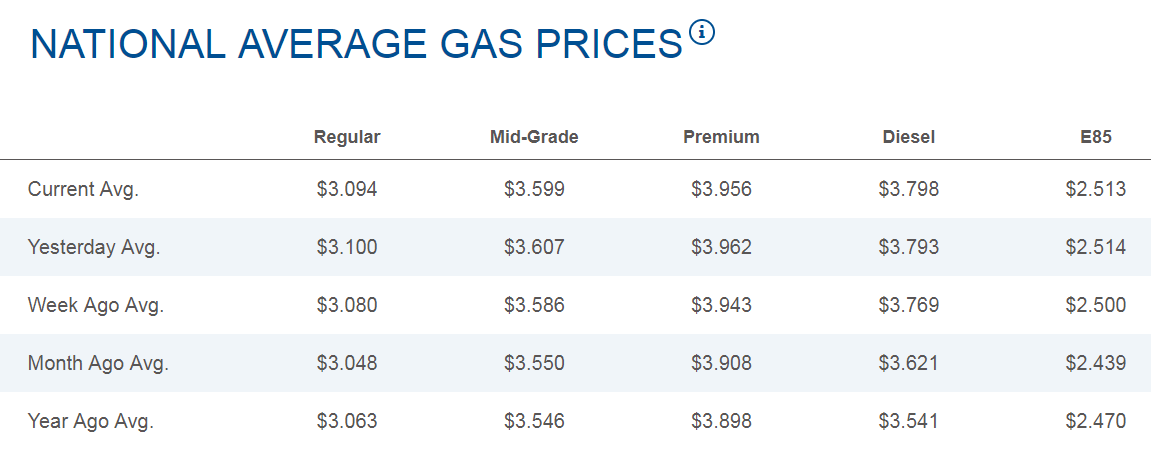Image resolution: width=1151 pixels, height=457 pixels.
Task: Click the info icon beside the title
Action: coord(703,33)
